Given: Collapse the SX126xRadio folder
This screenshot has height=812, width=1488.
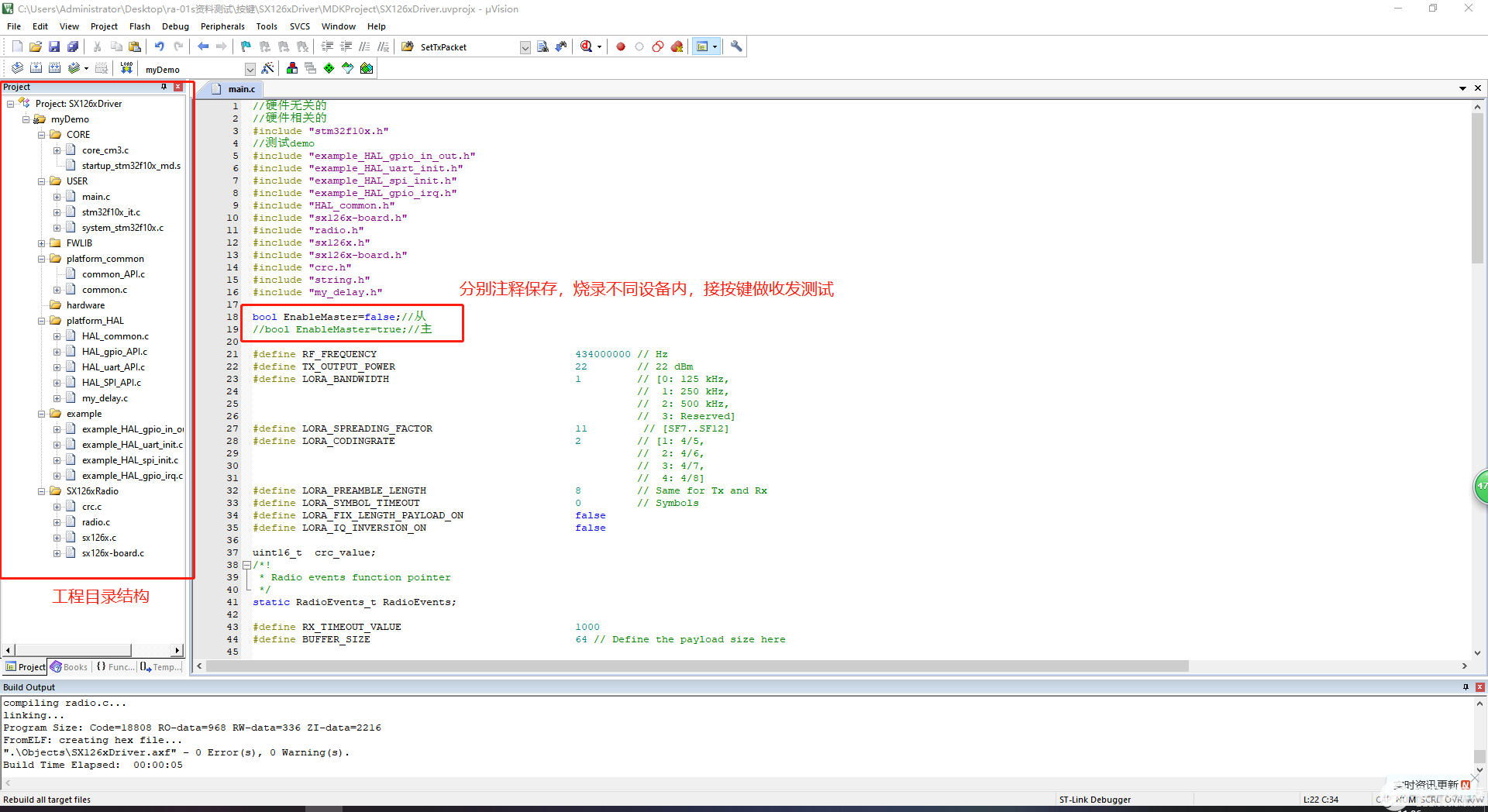Looking at the screenshot, I should click(42, 491).
